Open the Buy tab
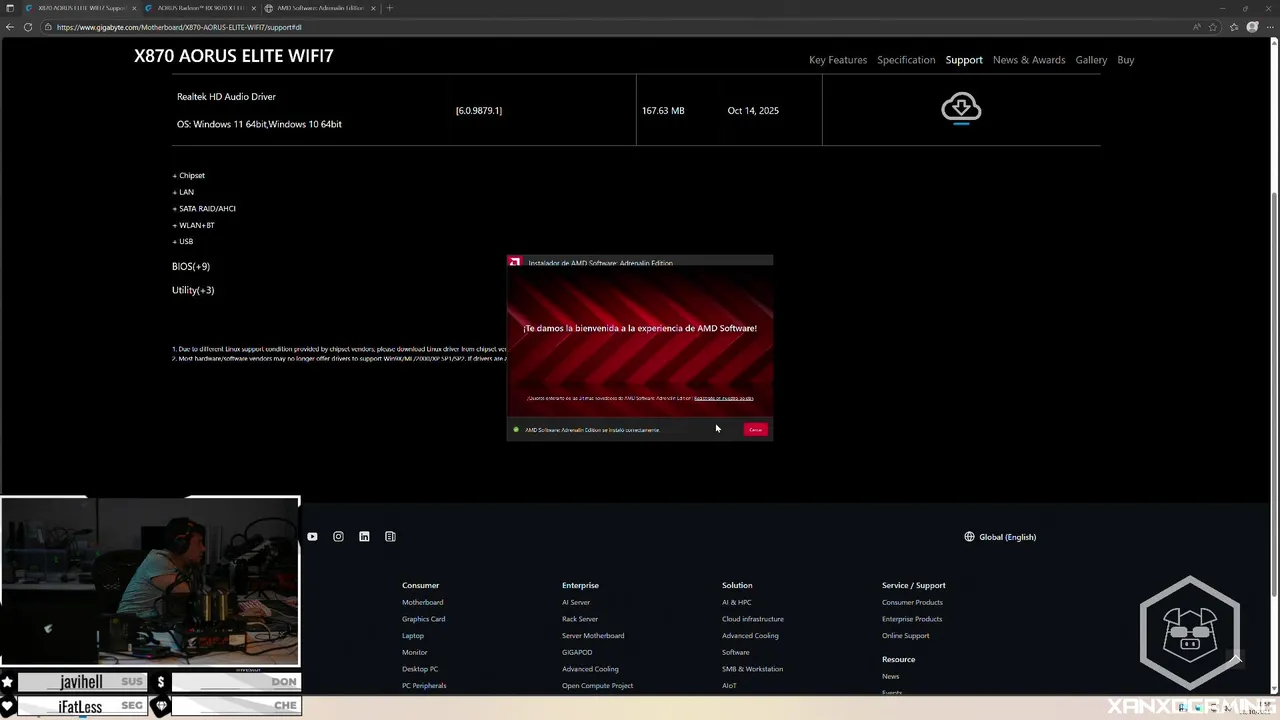The height and width of the screenshot is (720, 1280). 1125,60
